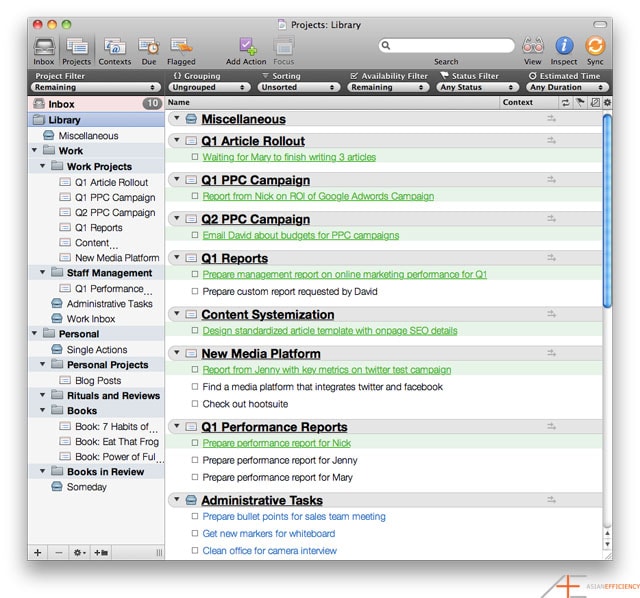Open Report from Jenny twitter metrics action
Image resolution: width=640 pixels, height=598 pixels.
327,370
